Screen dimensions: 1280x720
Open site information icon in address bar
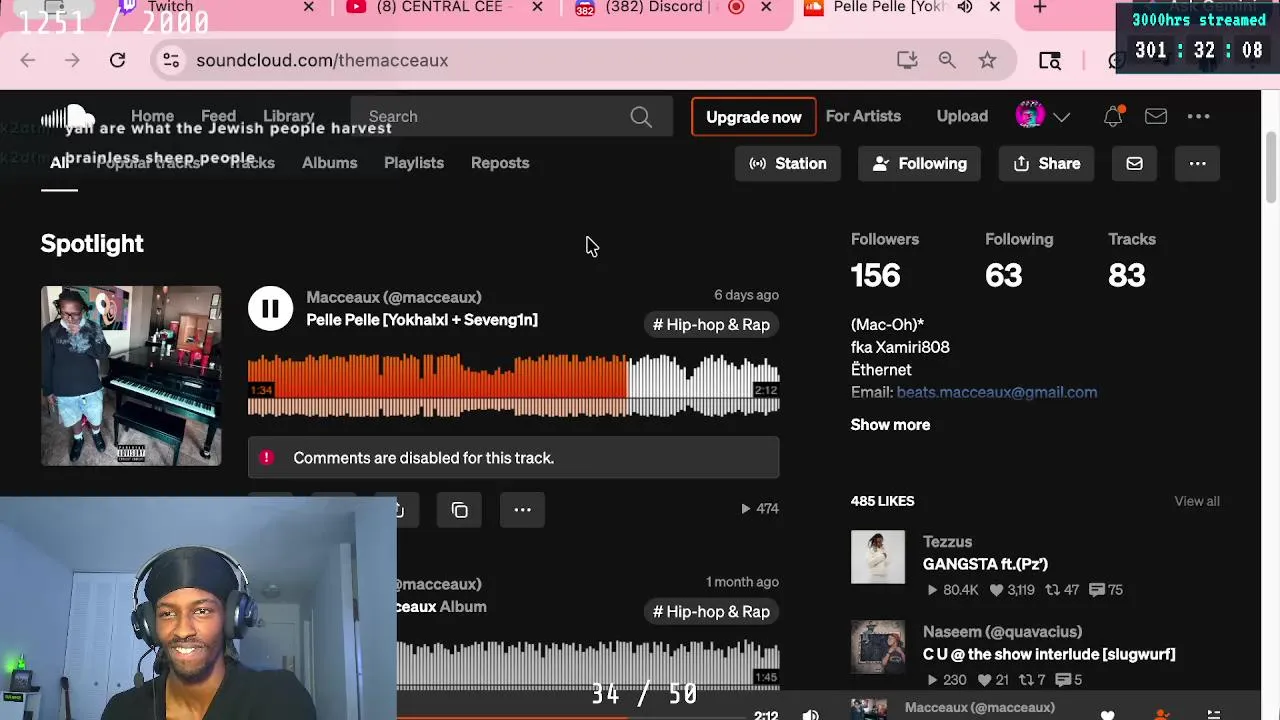point(171,60)
